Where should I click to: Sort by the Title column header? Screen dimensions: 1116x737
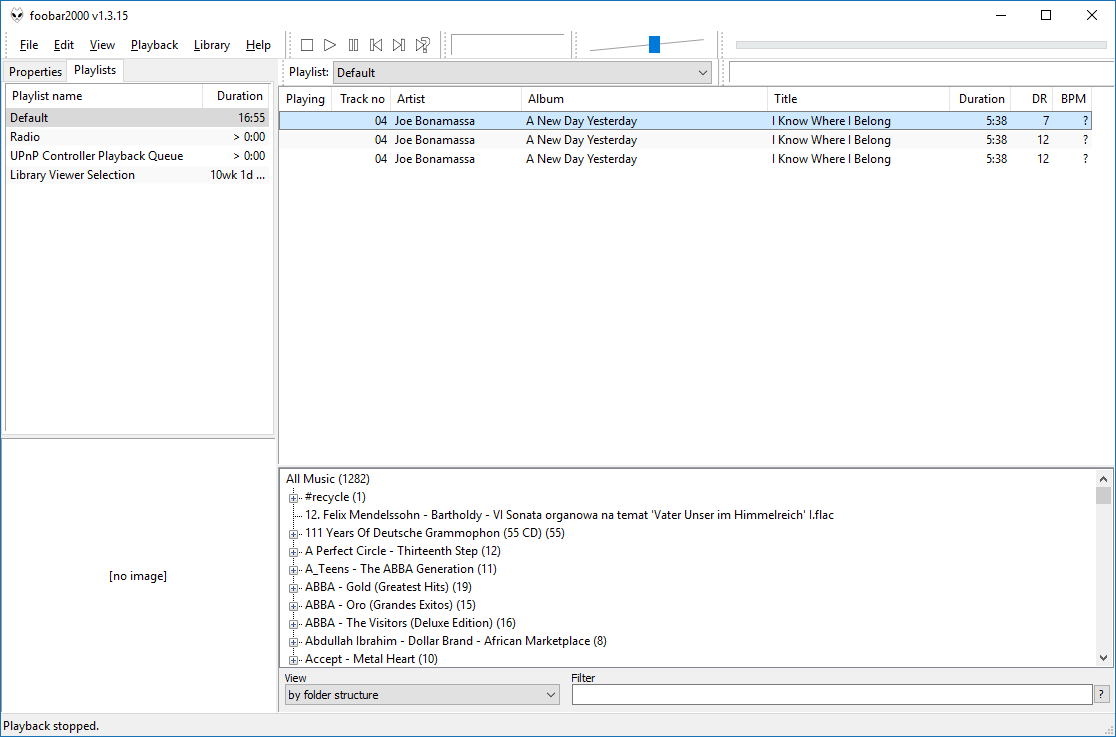tap(858, 99)
